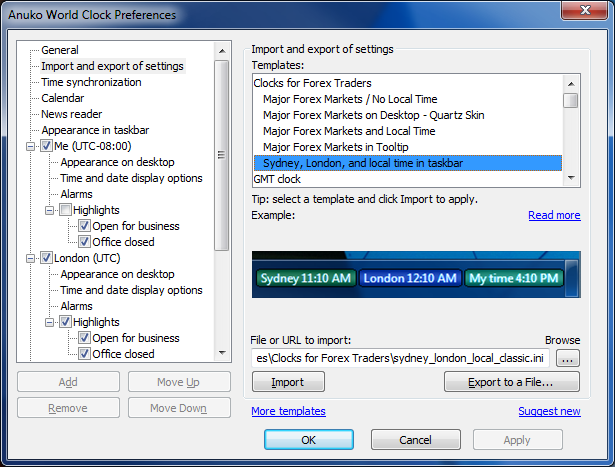Collapse the London (UTC) tree node

tap(30, 258)
